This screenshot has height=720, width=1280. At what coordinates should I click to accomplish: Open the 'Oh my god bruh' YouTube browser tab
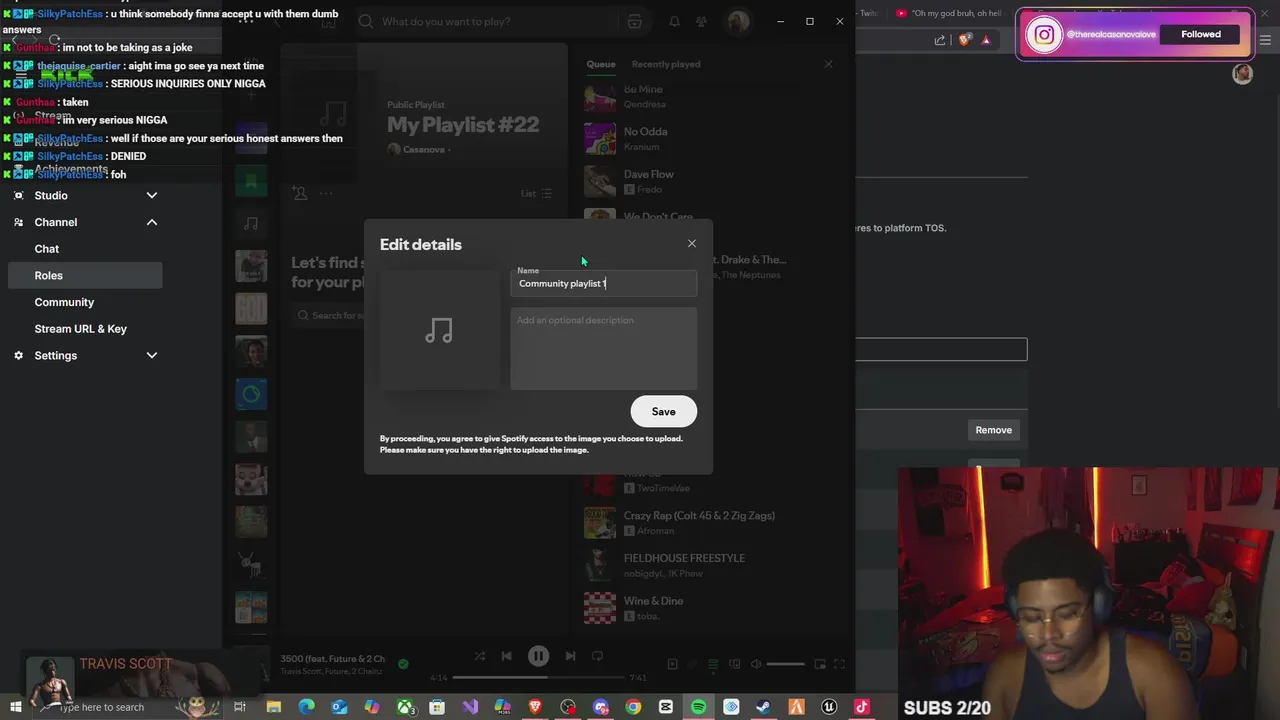click(947, 13)
